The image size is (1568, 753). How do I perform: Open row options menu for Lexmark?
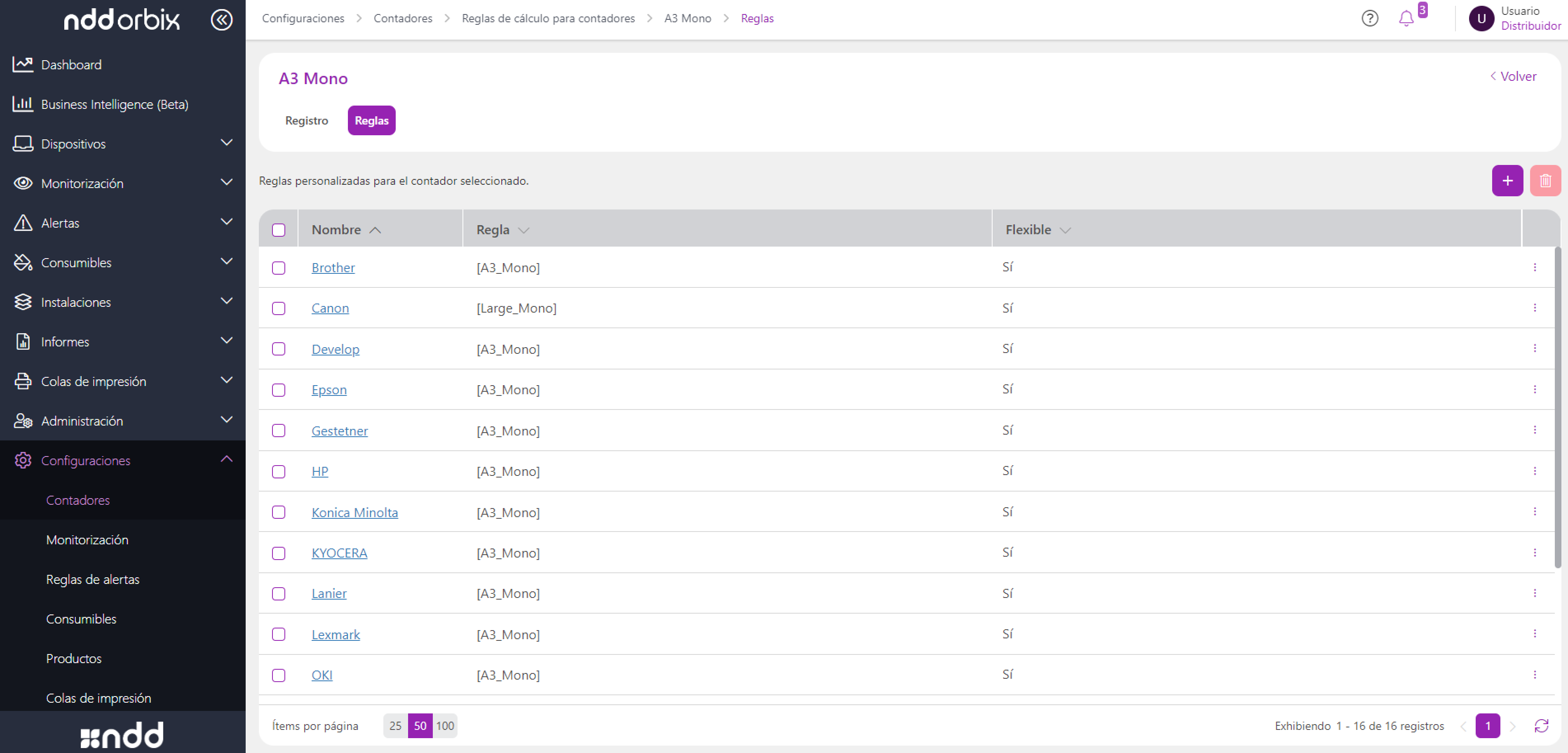click(x=1535, y=634)
